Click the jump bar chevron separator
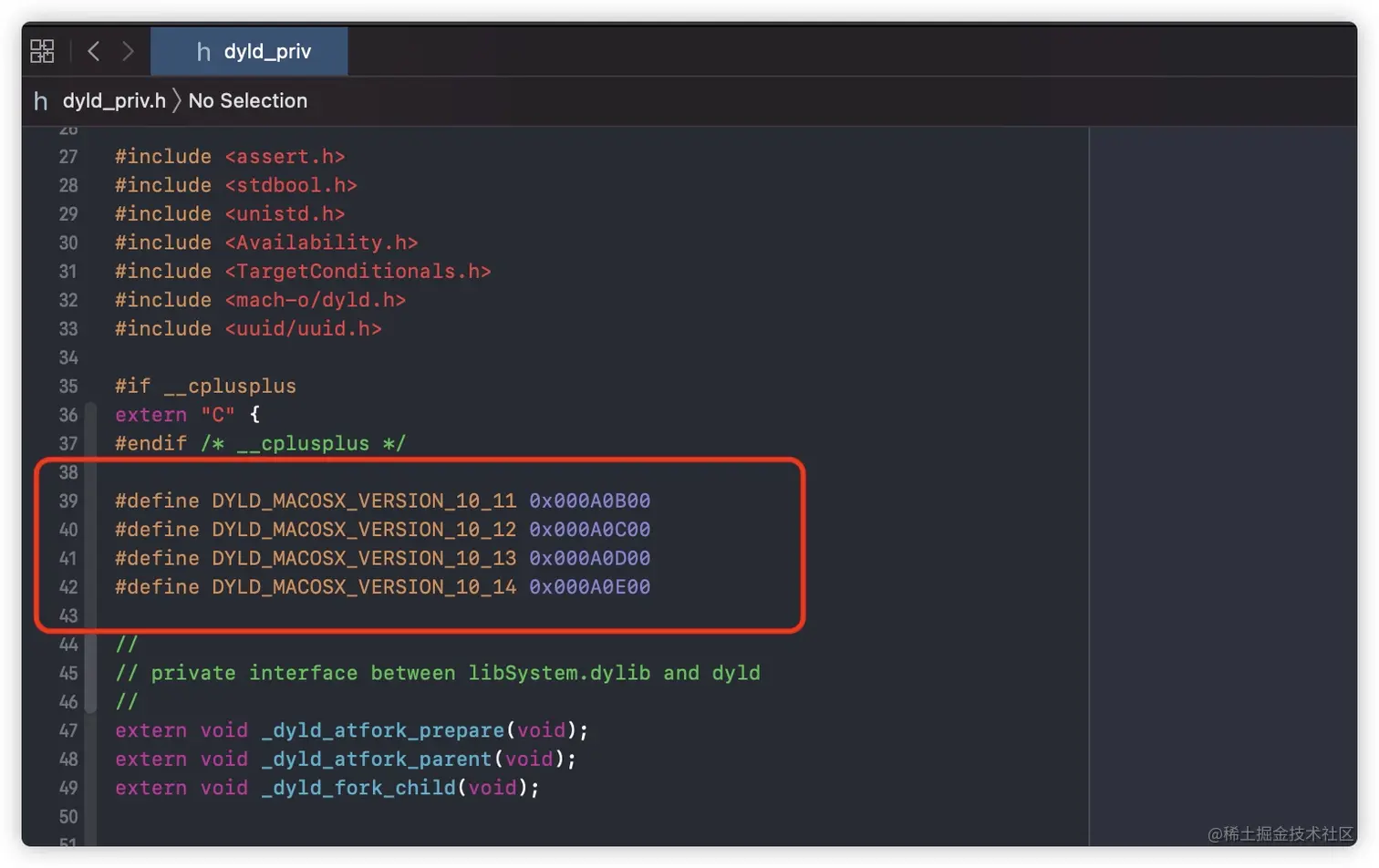 point(177,101)
